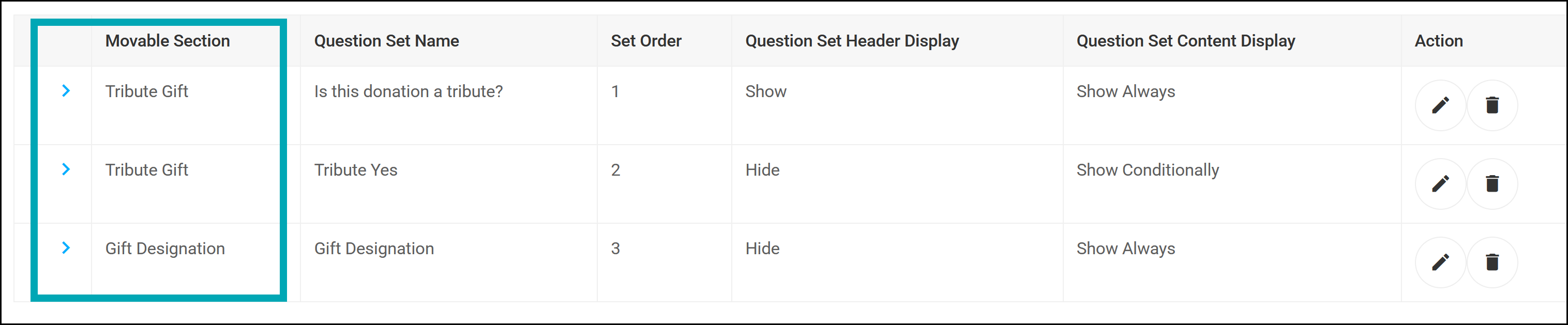Expand the second Tribute Gift row chevron
The width and height of the screenshot is (1568, 325).
click(x=66, y=170)
